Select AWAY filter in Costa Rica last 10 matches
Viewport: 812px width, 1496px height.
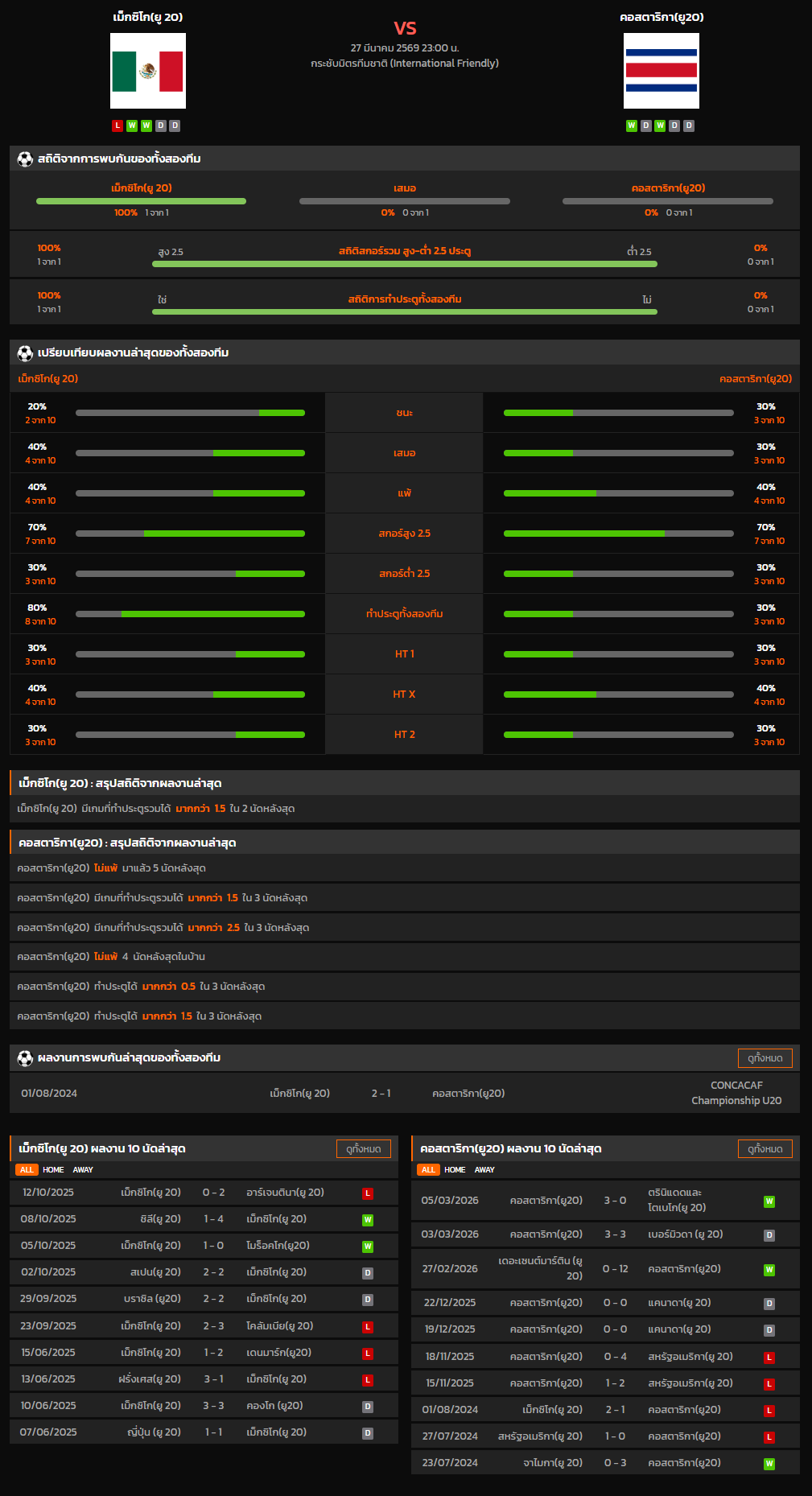point(484,1170)
